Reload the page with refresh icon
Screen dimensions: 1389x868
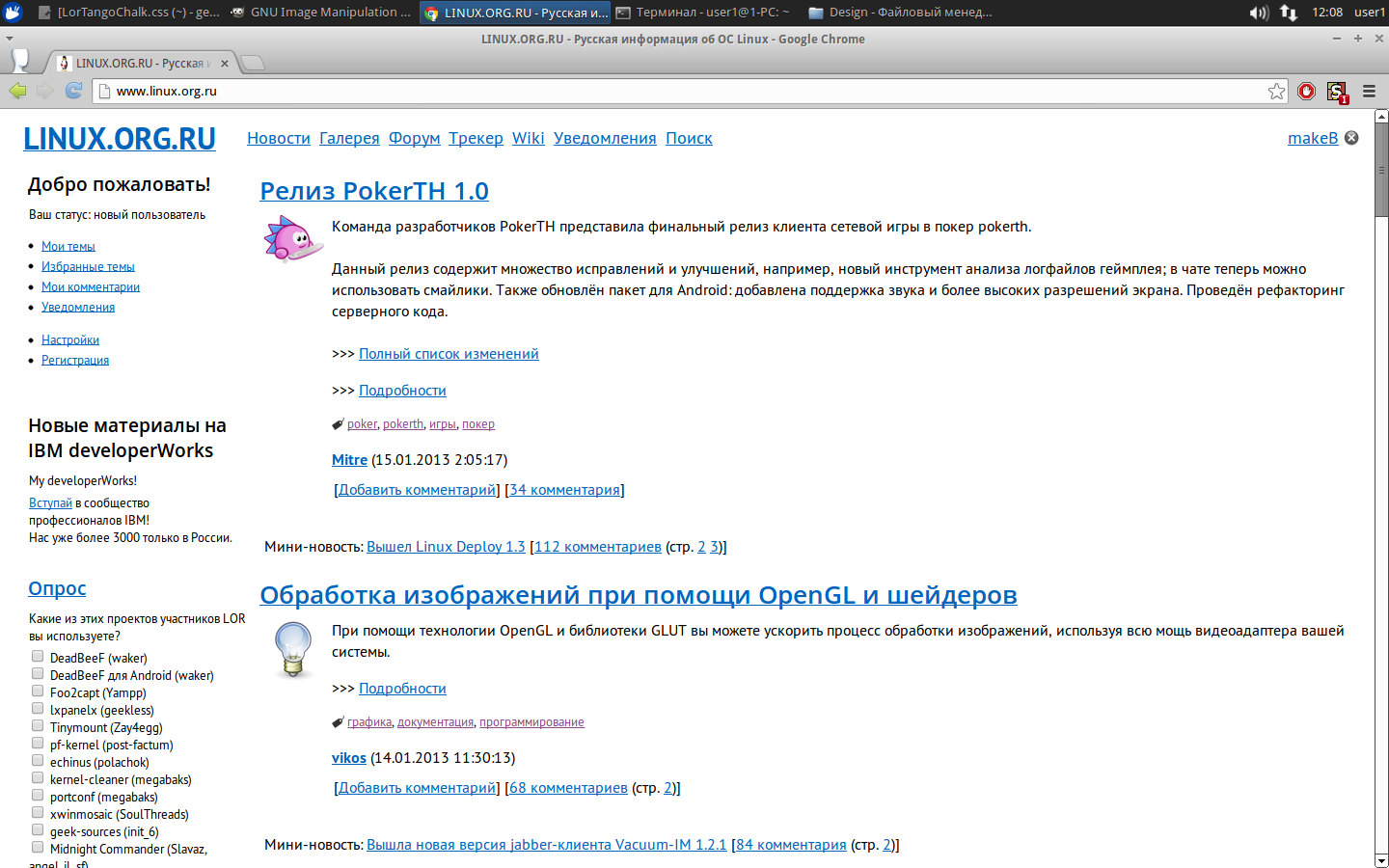[x=73, y=91]
